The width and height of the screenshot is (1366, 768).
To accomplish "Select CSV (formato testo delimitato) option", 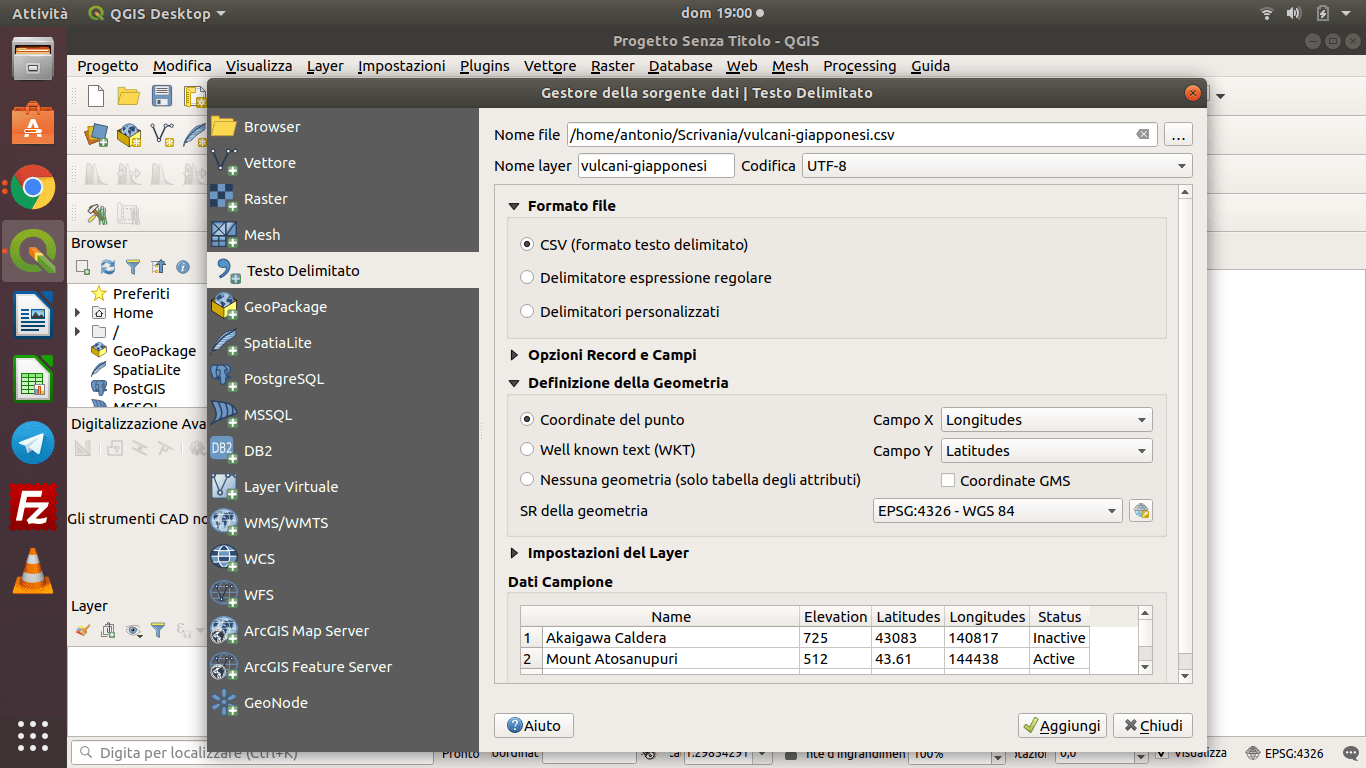I will [x=634, y=245].
